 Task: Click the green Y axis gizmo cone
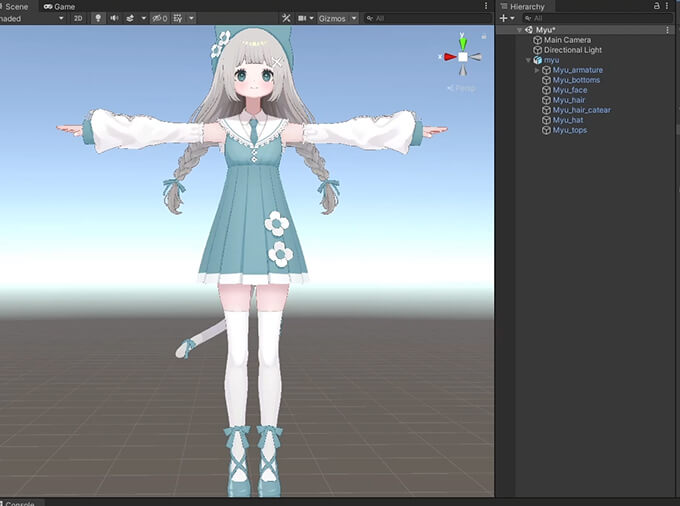463,41
